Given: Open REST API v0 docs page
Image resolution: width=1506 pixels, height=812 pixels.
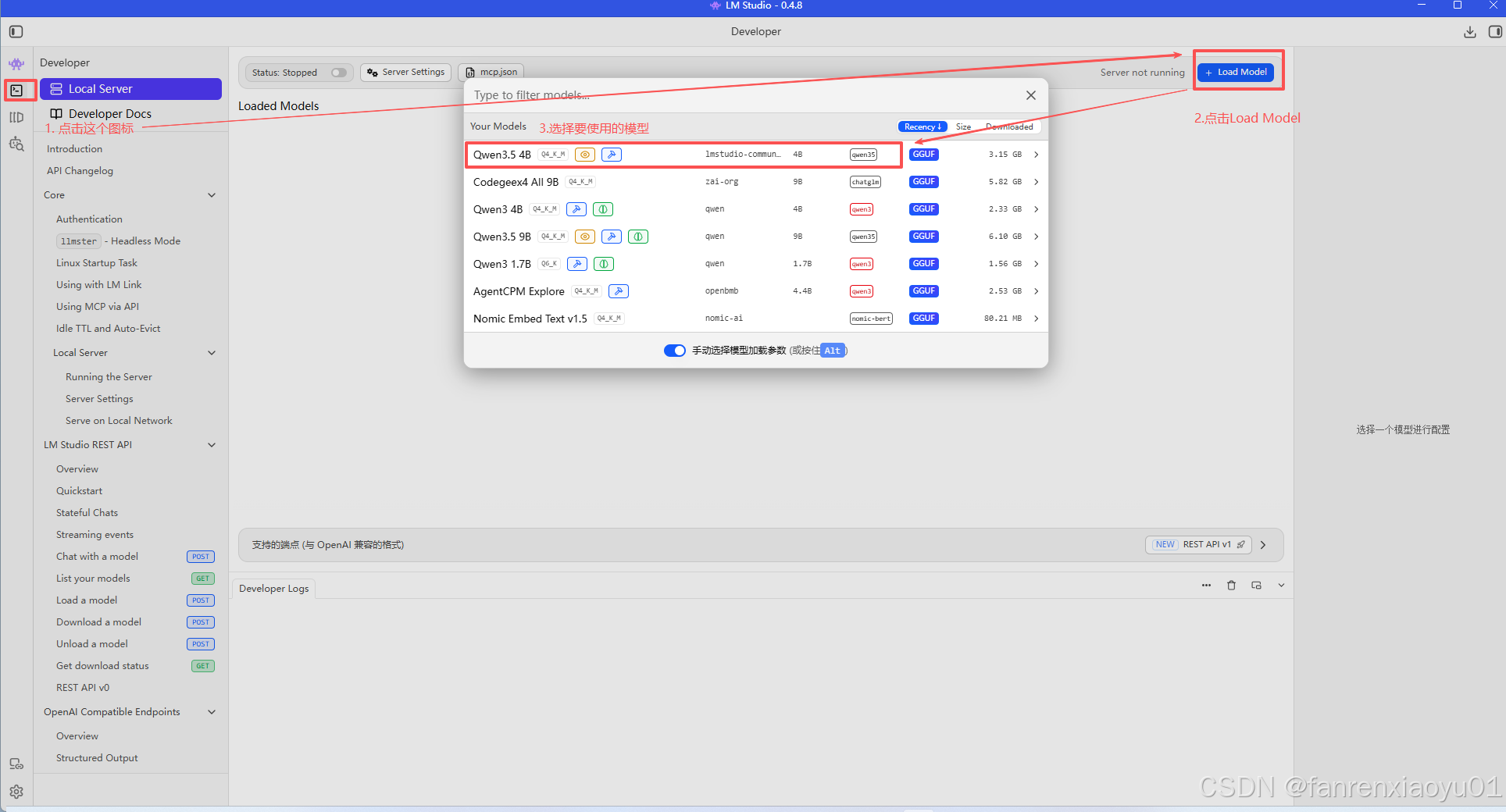Looking at the screenshot, I should point(83,688).
